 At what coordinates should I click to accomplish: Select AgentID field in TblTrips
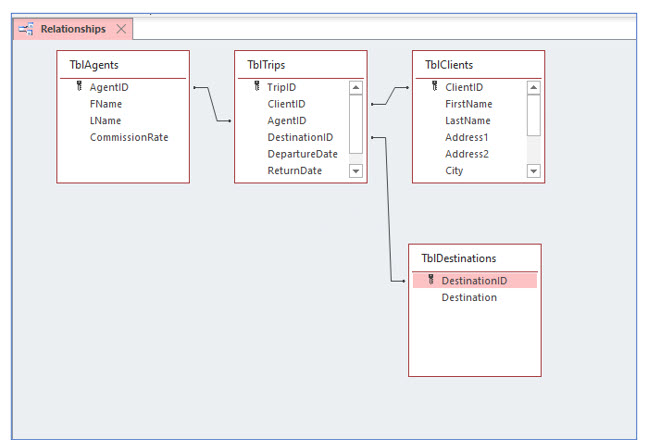click(x=287, y=121)
